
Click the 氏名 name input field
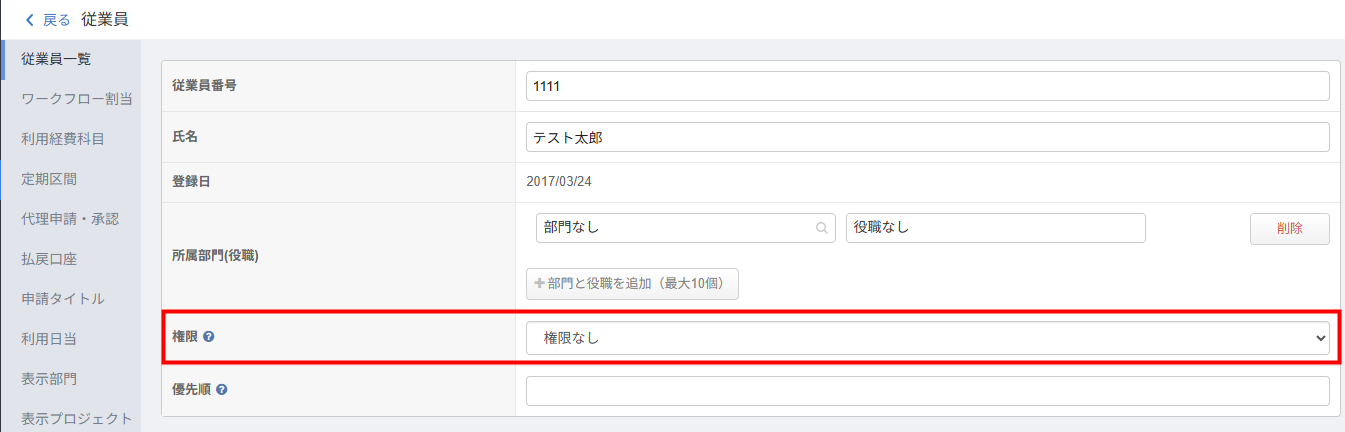coord(927,137)
